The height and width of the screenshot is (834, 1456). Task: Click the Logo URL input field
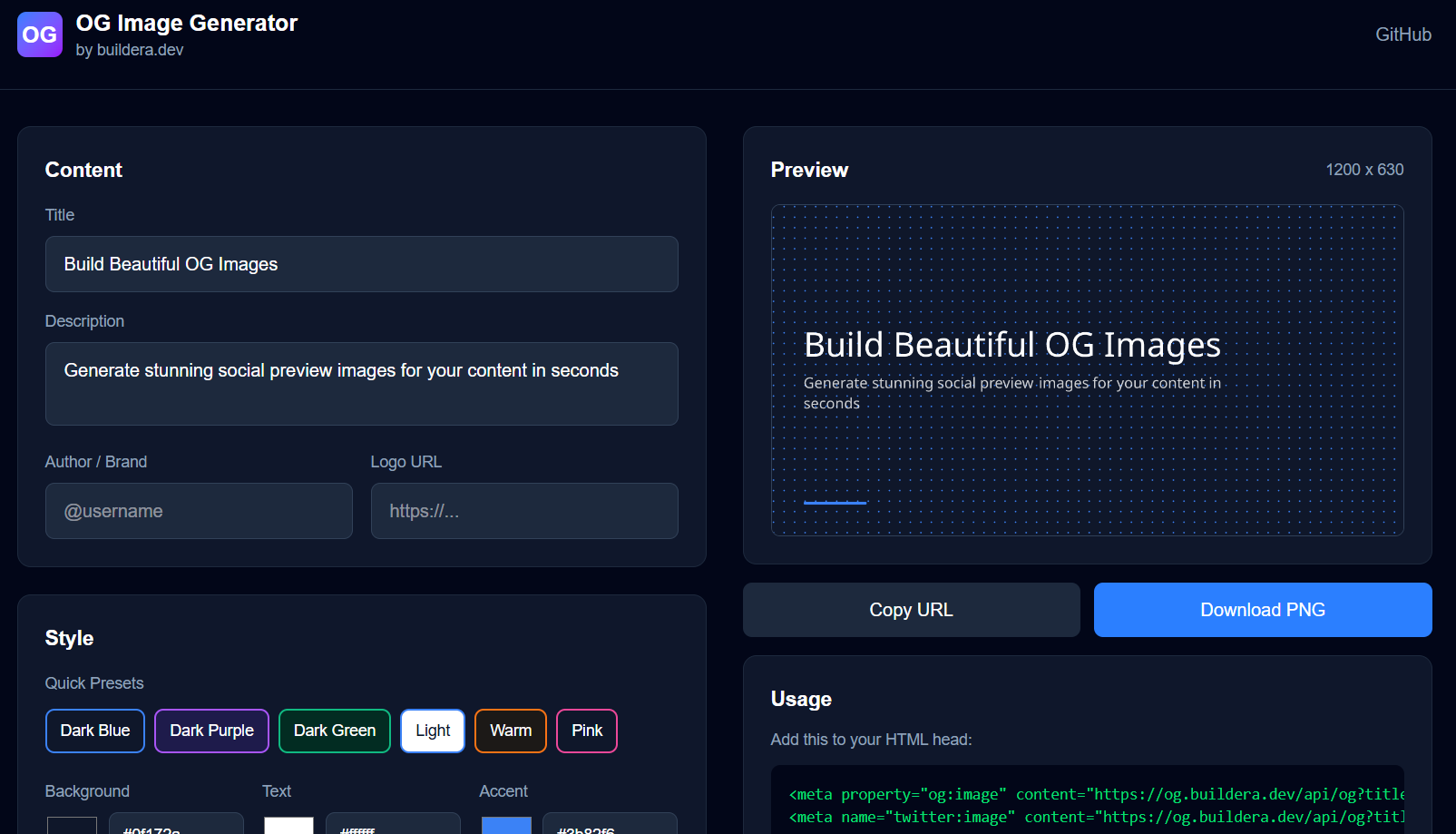tap(523, 511)
